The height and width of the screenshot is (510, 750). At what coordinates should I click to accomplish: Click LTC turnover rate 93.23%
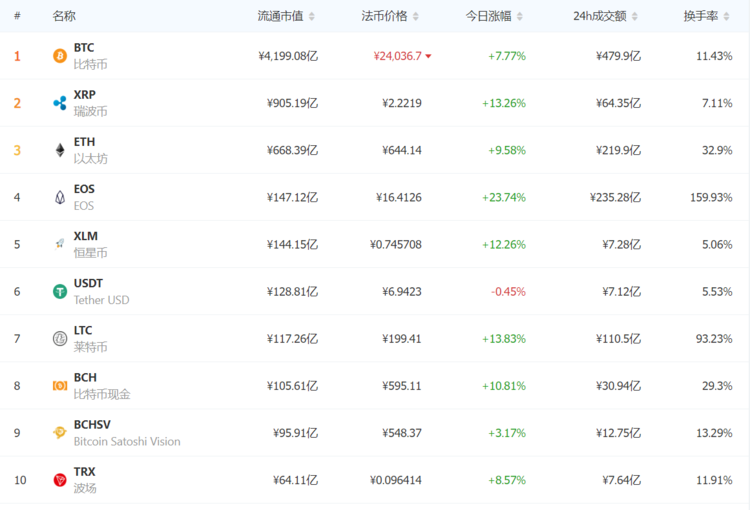714,339
